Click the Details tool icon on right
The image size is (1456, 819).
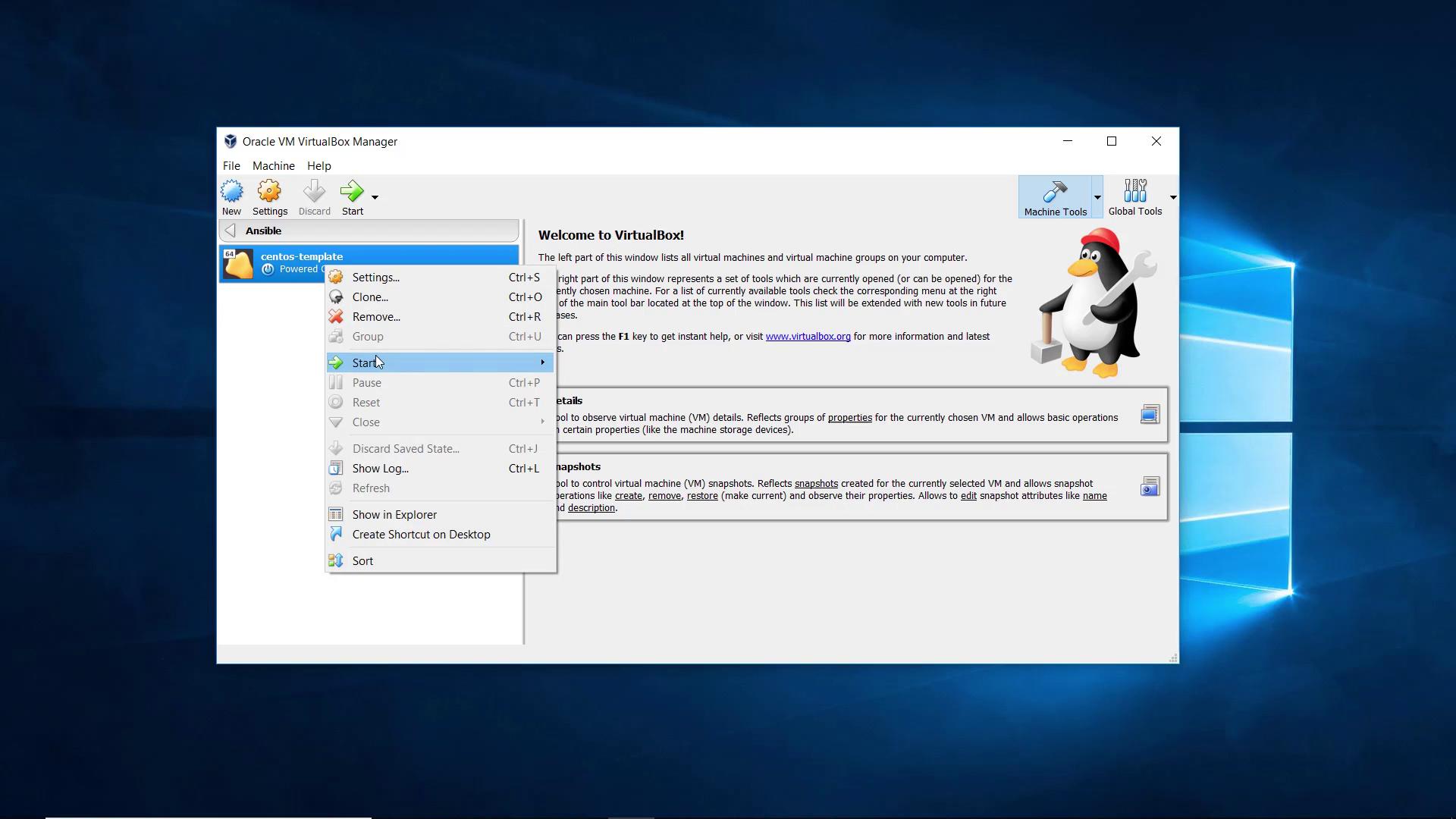tap(1150, 414)
